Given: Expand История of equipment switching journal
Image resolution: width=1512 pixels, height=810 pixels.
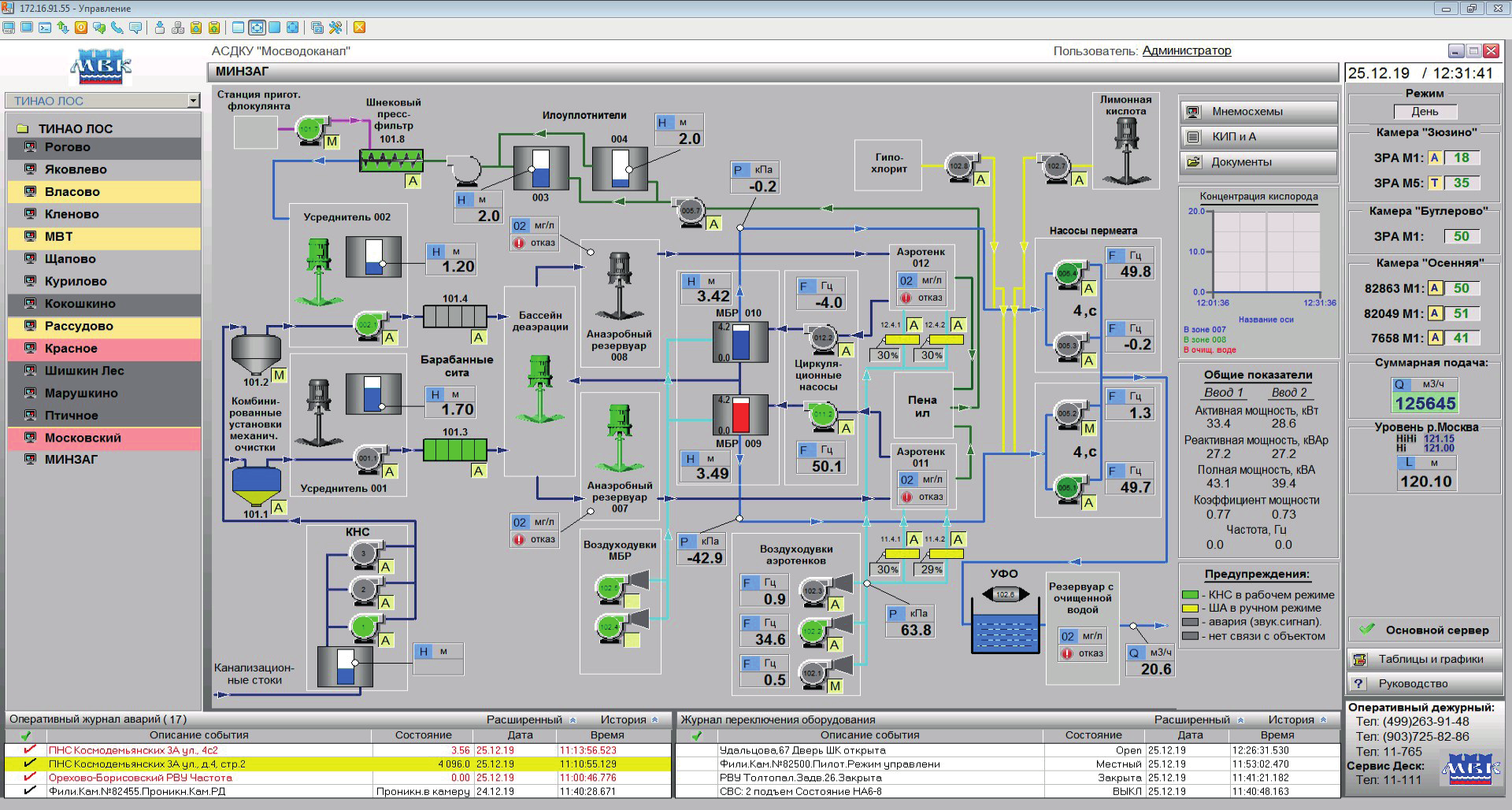Looking at the screenshot, I should pyautogui.click(x=1297, y=719).
